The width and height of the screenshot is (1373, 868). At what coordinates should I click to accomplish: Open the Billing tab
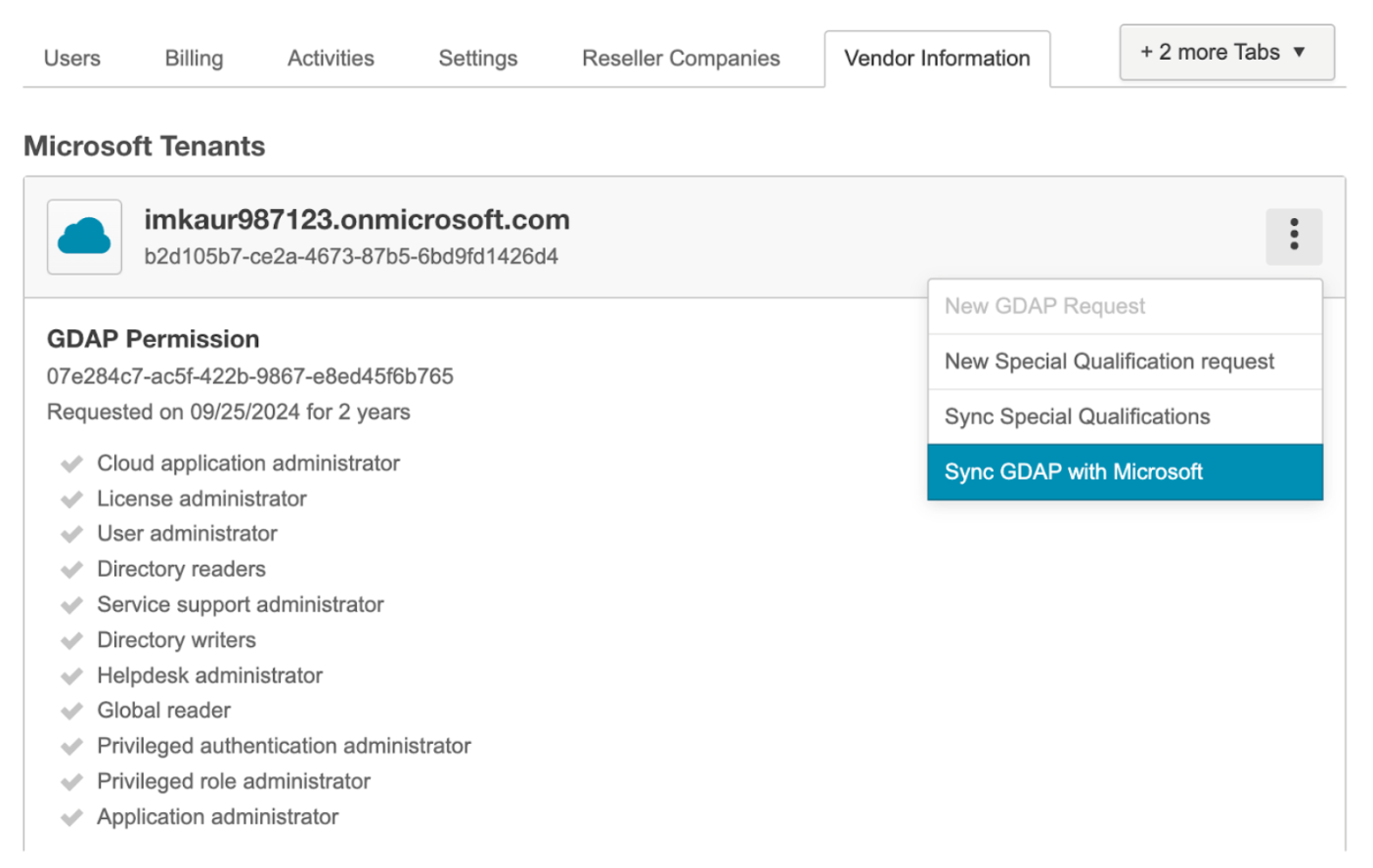point(194,59)
